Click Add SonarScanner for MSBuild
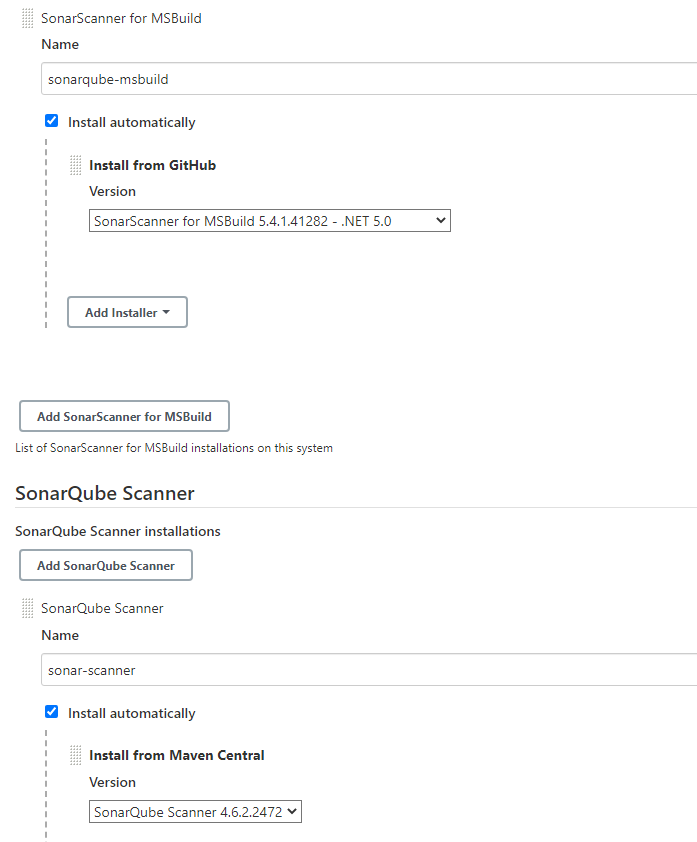Image resolution: width=697 pixels, height=842 pixels. click(x=124, y=415)
